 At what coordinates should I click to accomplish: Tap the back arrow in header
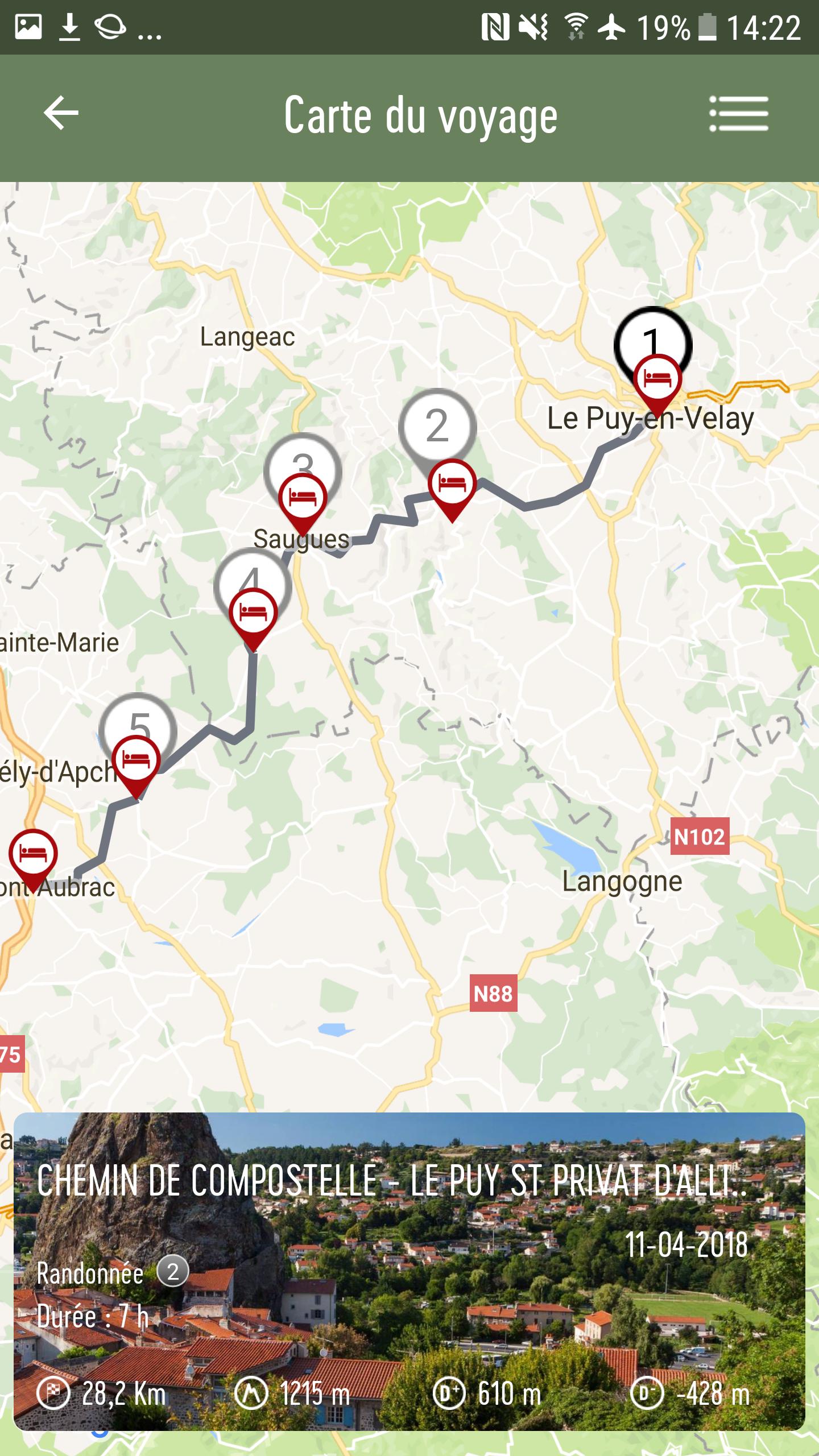coord(61,113)
